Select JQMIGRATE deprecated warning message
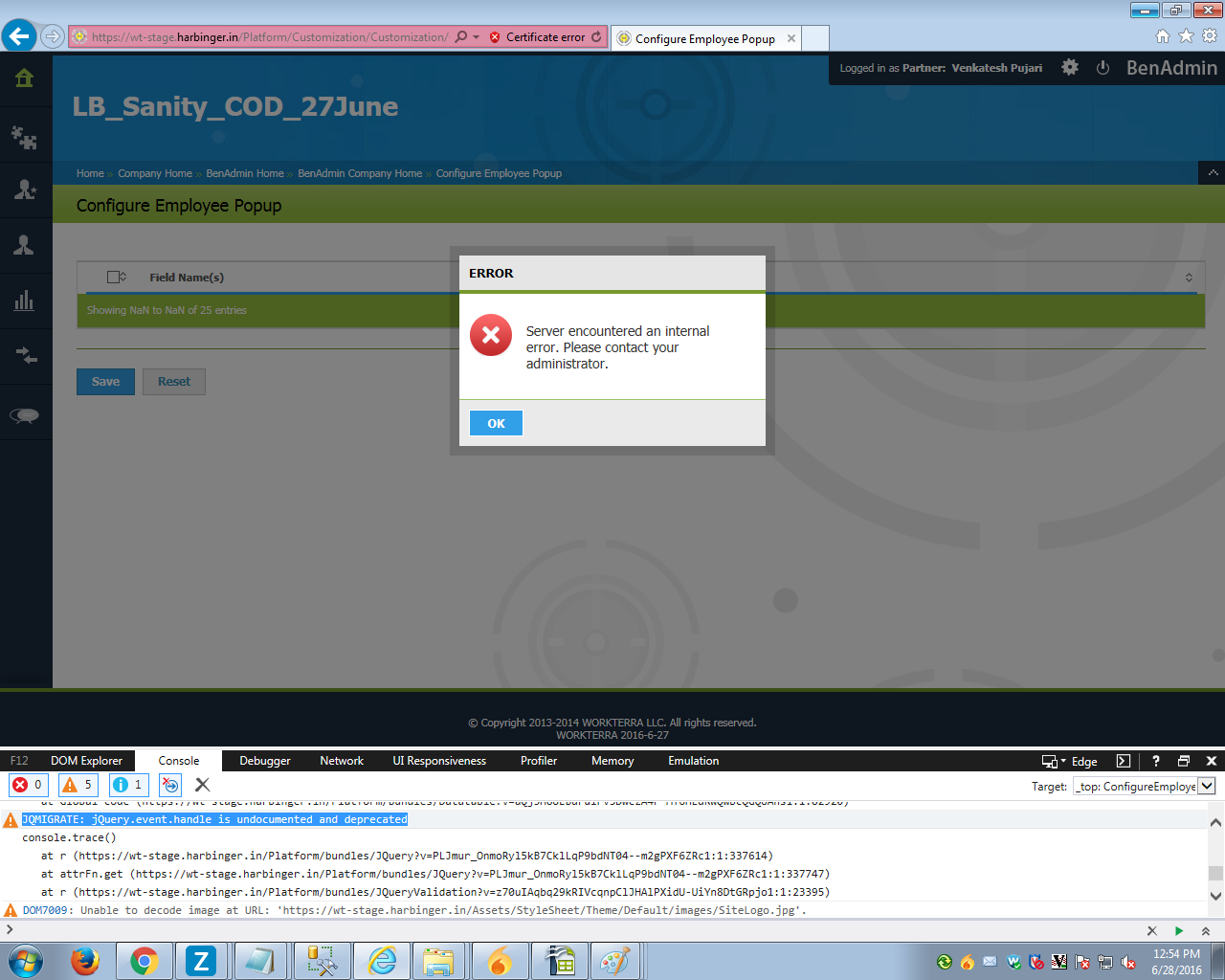Screen dimensions: 1225x980 point(214,819)
